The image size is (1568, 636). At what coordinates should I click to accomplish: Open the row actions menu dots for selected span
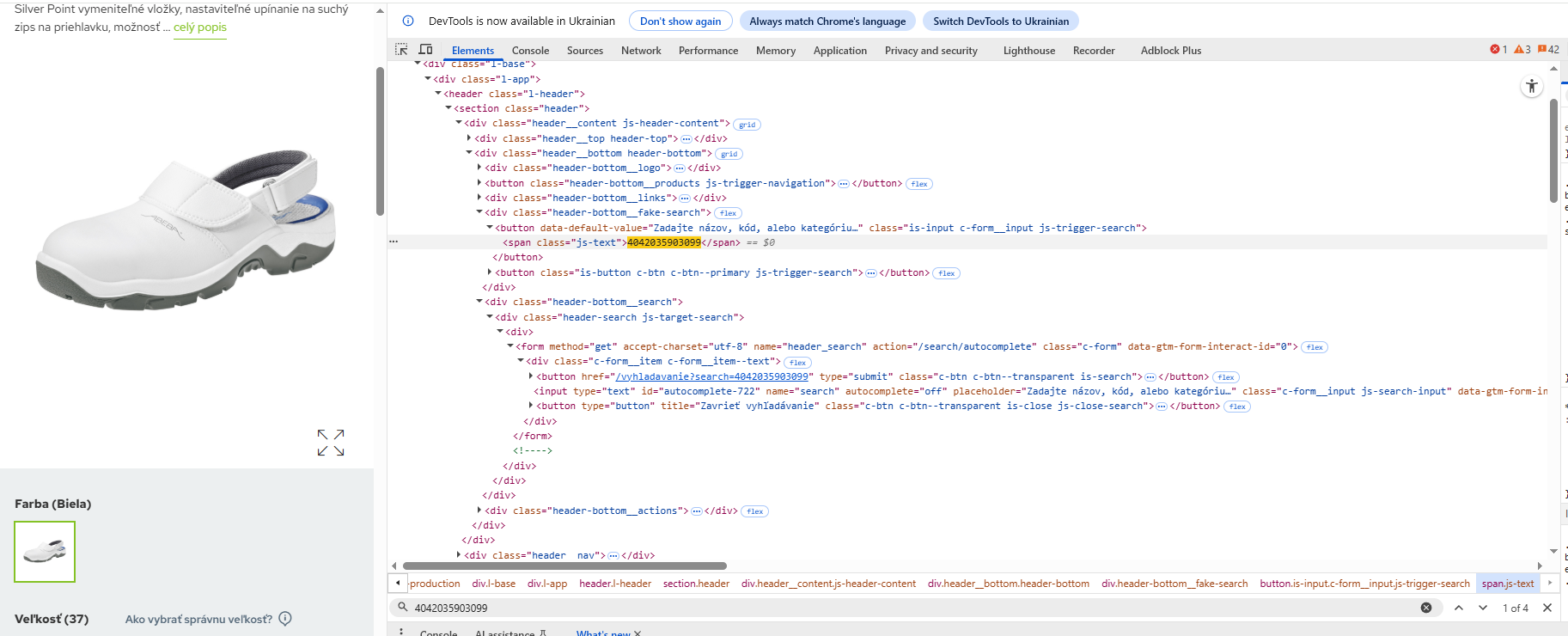click(x=394, y=242)
